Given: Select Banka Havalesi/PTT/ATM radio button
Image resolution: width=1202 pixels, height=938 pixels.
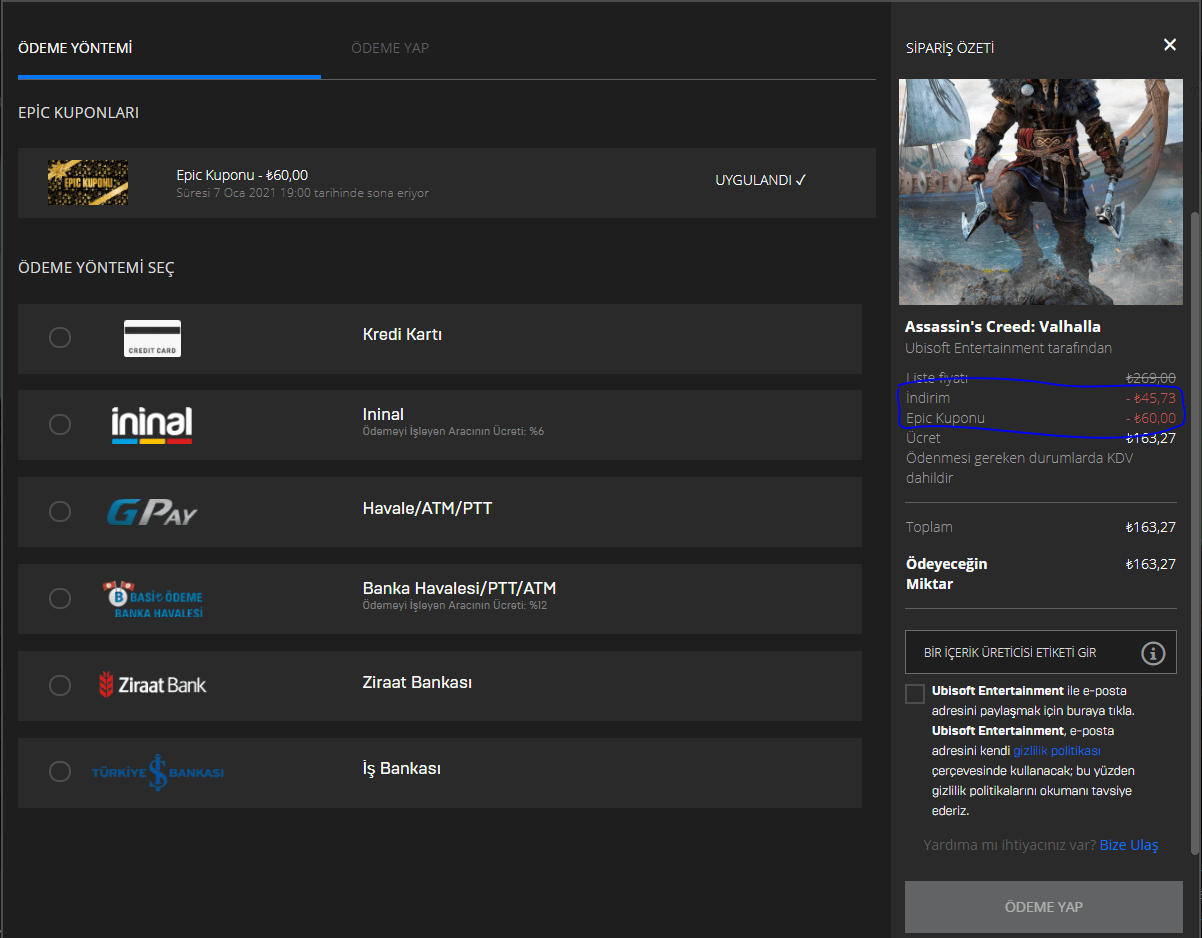Looking at the screenshot, I should pos(60,598).
